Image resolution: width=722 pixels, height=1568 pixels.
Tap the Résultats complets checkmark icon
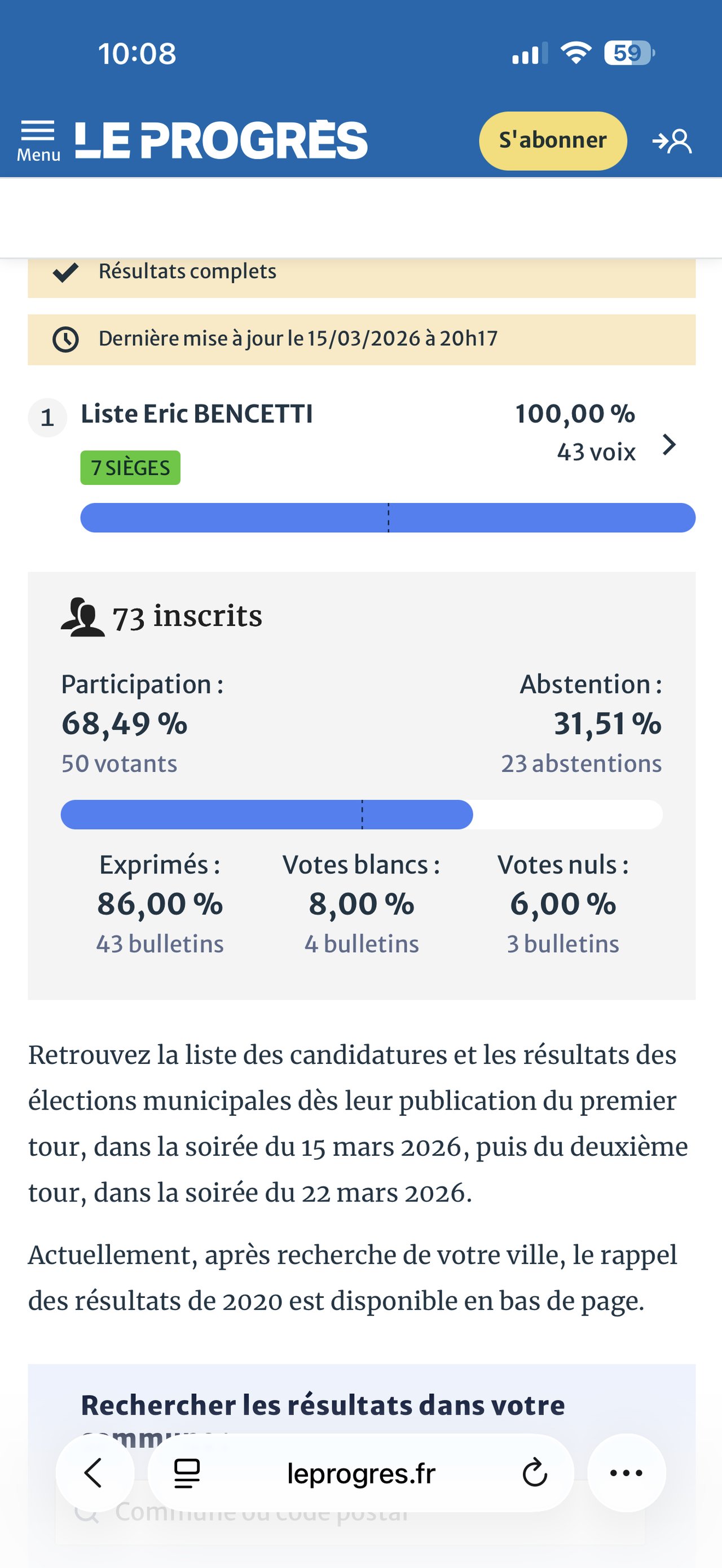[x=66, y=272]
